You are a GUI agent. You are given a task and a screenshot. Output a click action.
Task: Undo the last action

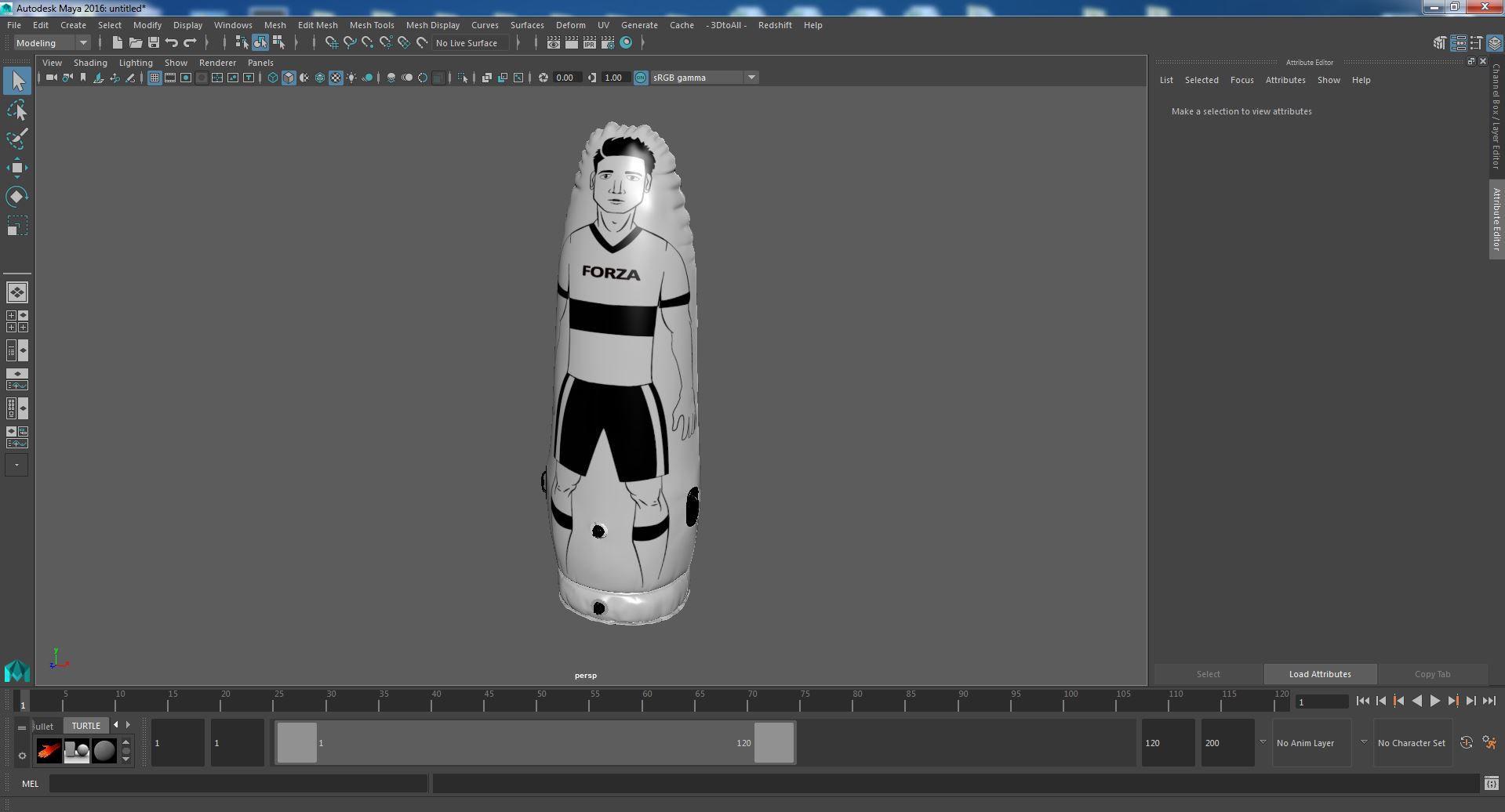point(172,42)
